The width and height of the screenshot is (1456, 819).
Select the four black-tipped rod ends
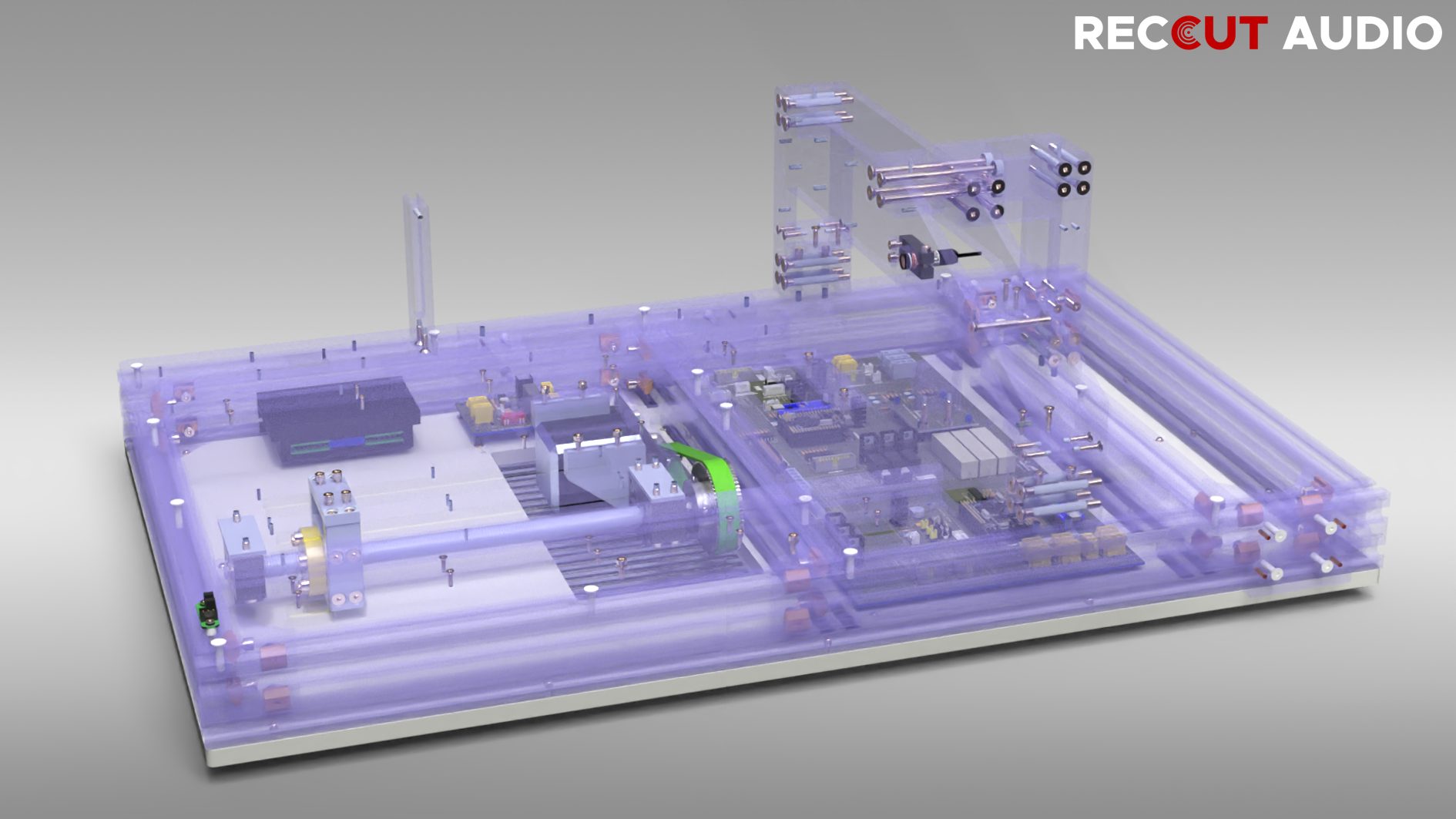click(x=1074, y=177)
